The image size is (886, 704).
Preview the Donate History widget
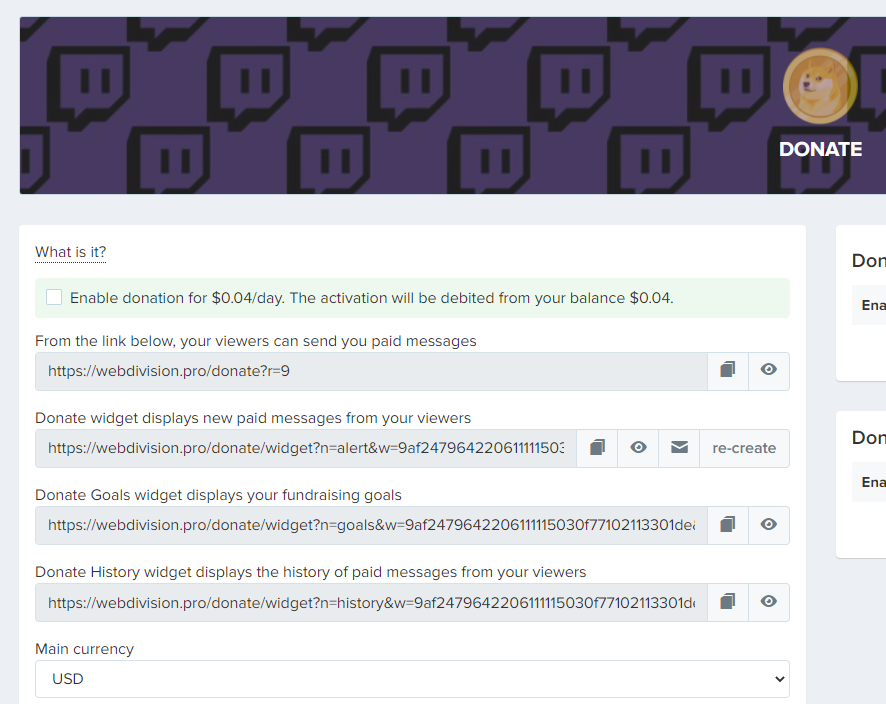tap(768, 602)
